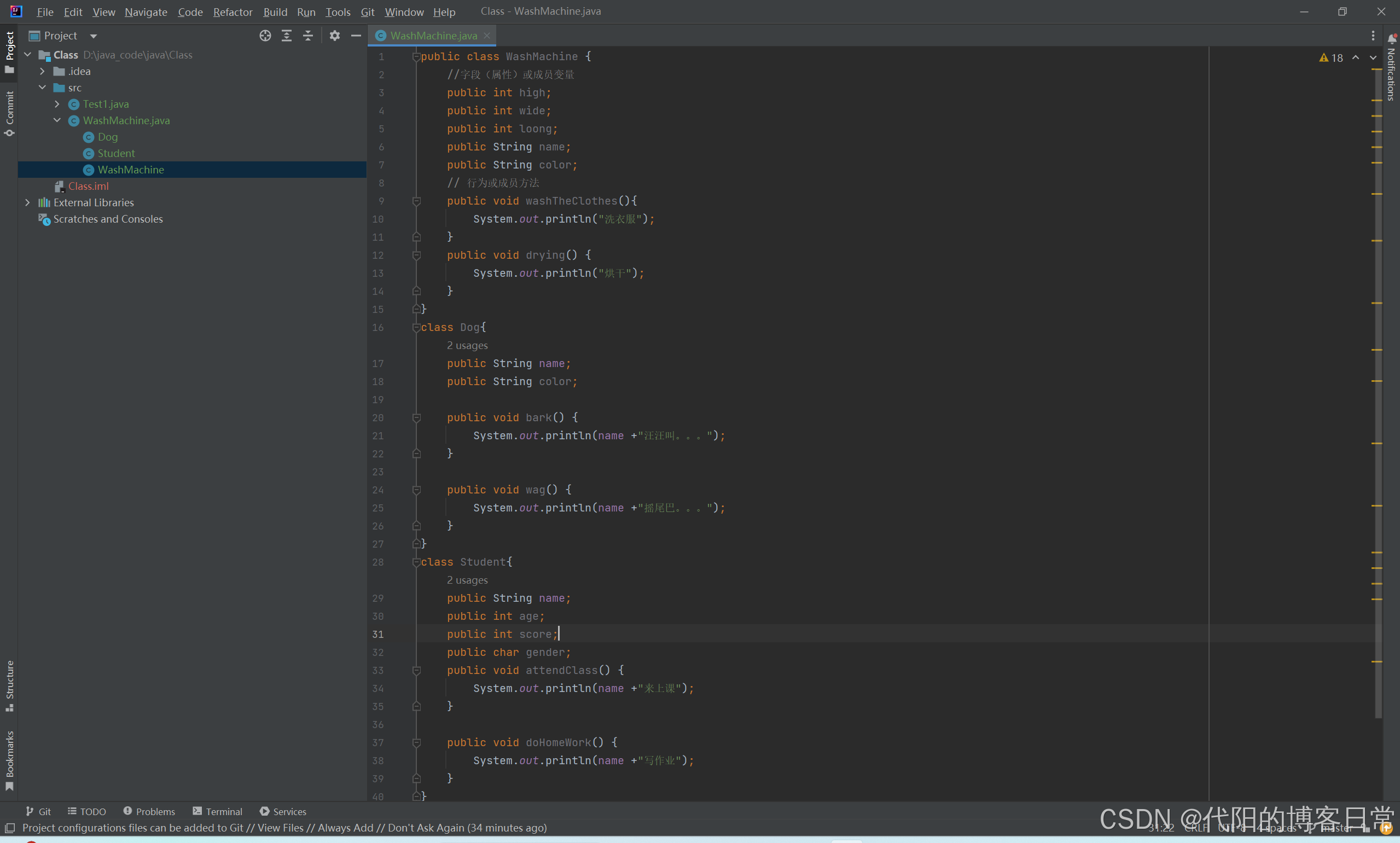Click the editor tabs three-dot menu
1400x843 pixels.
1373,36
